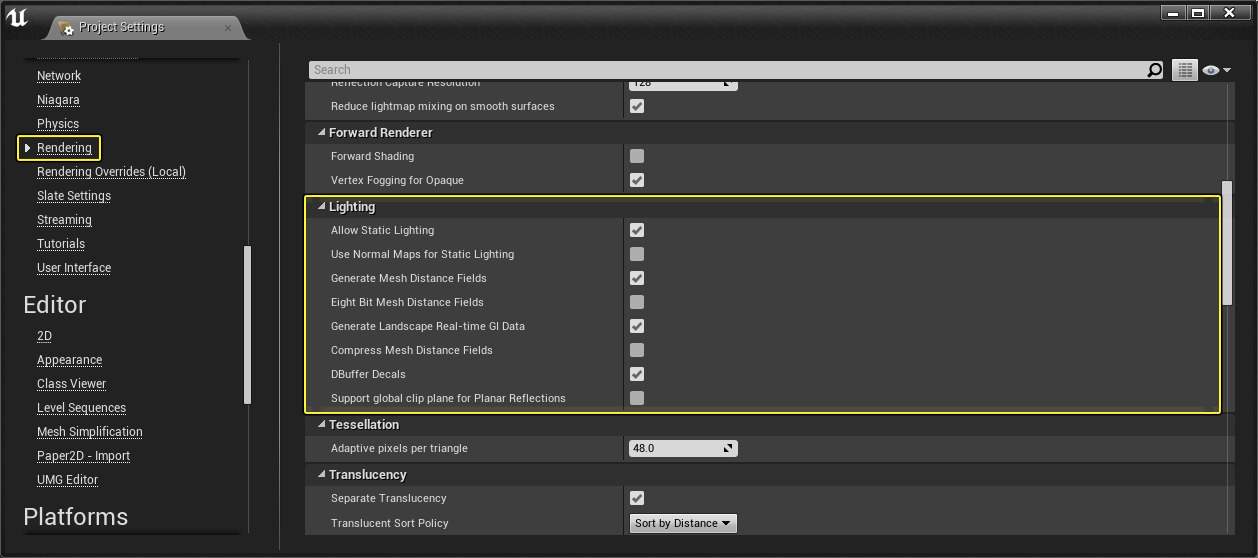Collapse the Forward Renderer section
Image resolution: width=1258 pixels, height=558 pixels.
click(x=322, y=133)
